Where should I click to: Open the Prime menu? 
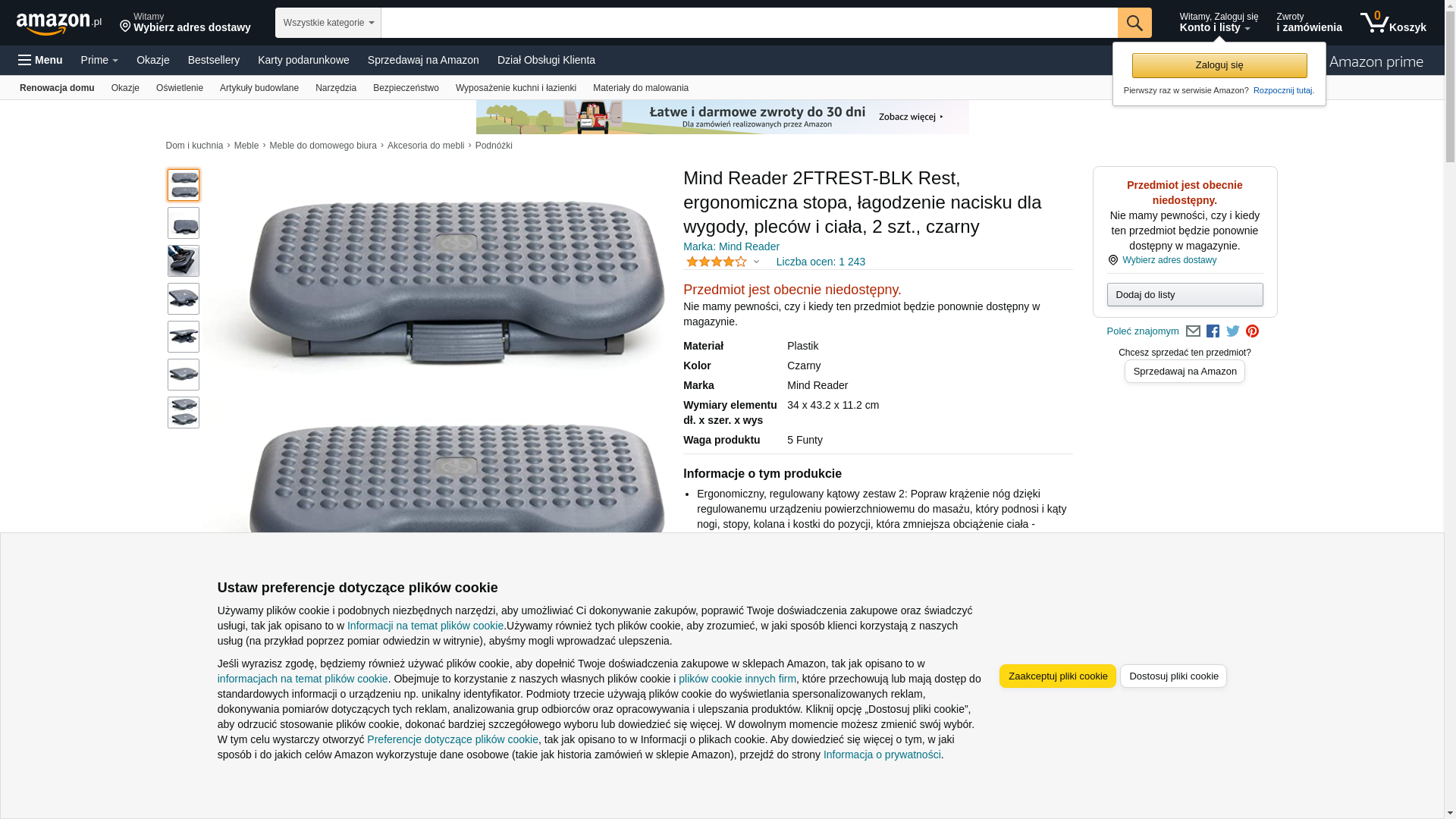(99, 60)
